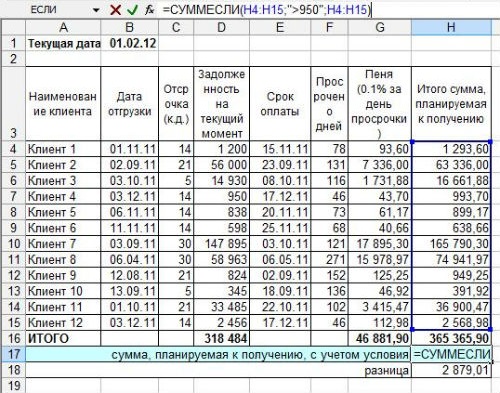Image resolution: width=500 pixels, height=393 pixels.
Task: Select the total cell 365 365,90
Action: (451, 338)
